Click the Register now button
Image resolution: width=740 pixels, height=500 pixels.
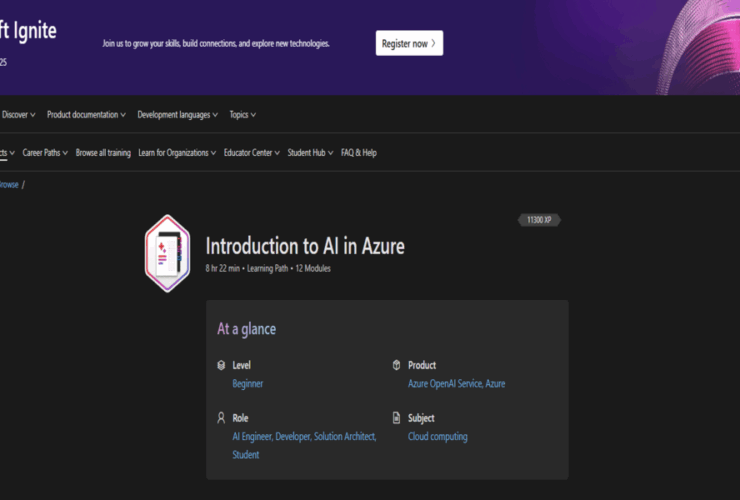(409, 43)
